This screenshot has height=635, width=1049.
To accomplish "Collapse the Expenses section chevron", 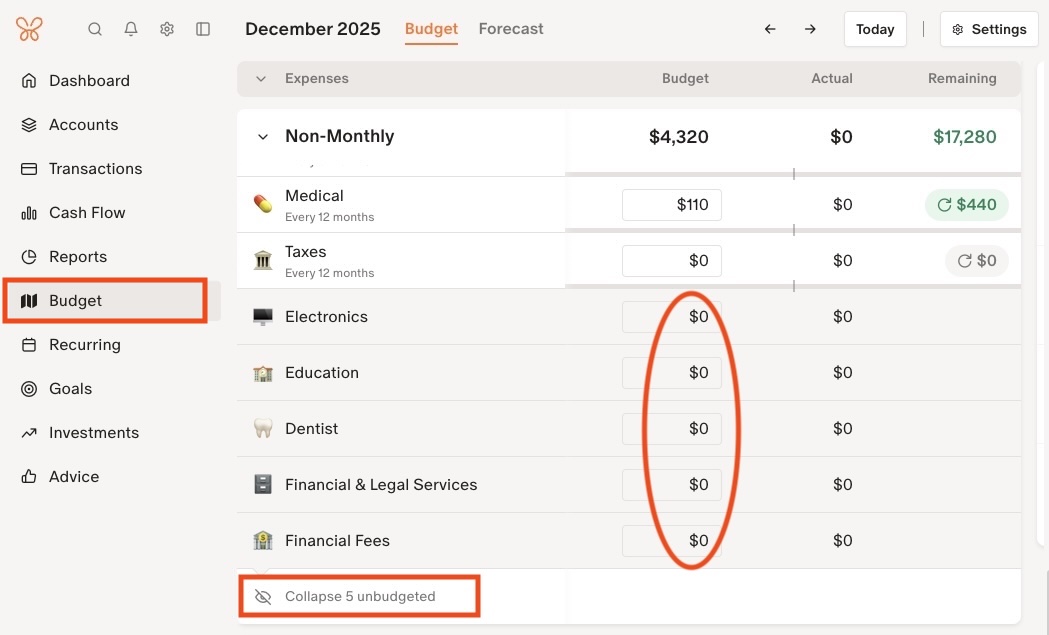I will tap(261, 79).
